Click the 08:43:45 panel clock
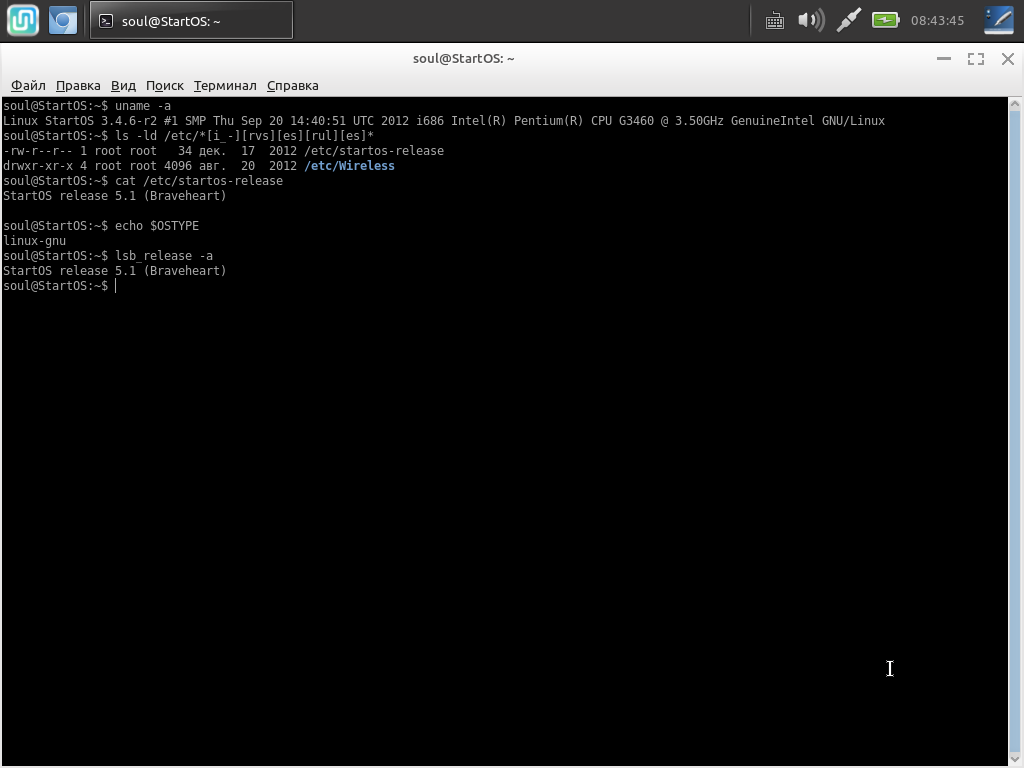The height and width of the screenshot is (768, 1024). [x=937, y=21]
